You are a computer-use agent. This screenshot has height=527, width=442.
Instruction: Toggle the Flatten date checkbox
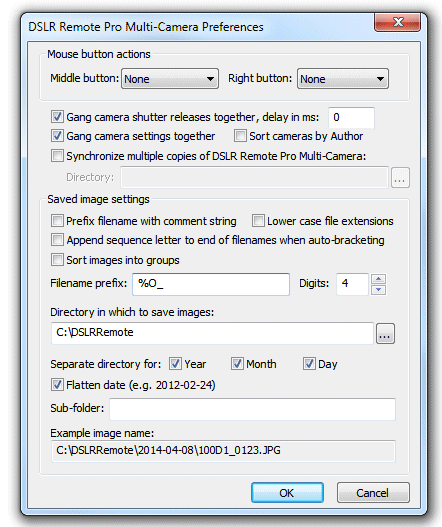pos(57,385)
